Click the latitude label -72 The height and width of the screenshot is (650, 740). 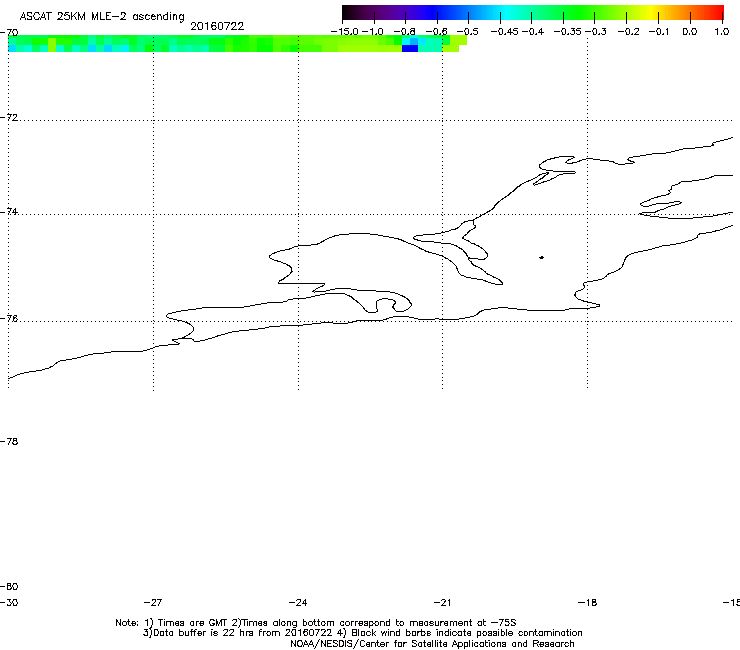click(9, 117)
